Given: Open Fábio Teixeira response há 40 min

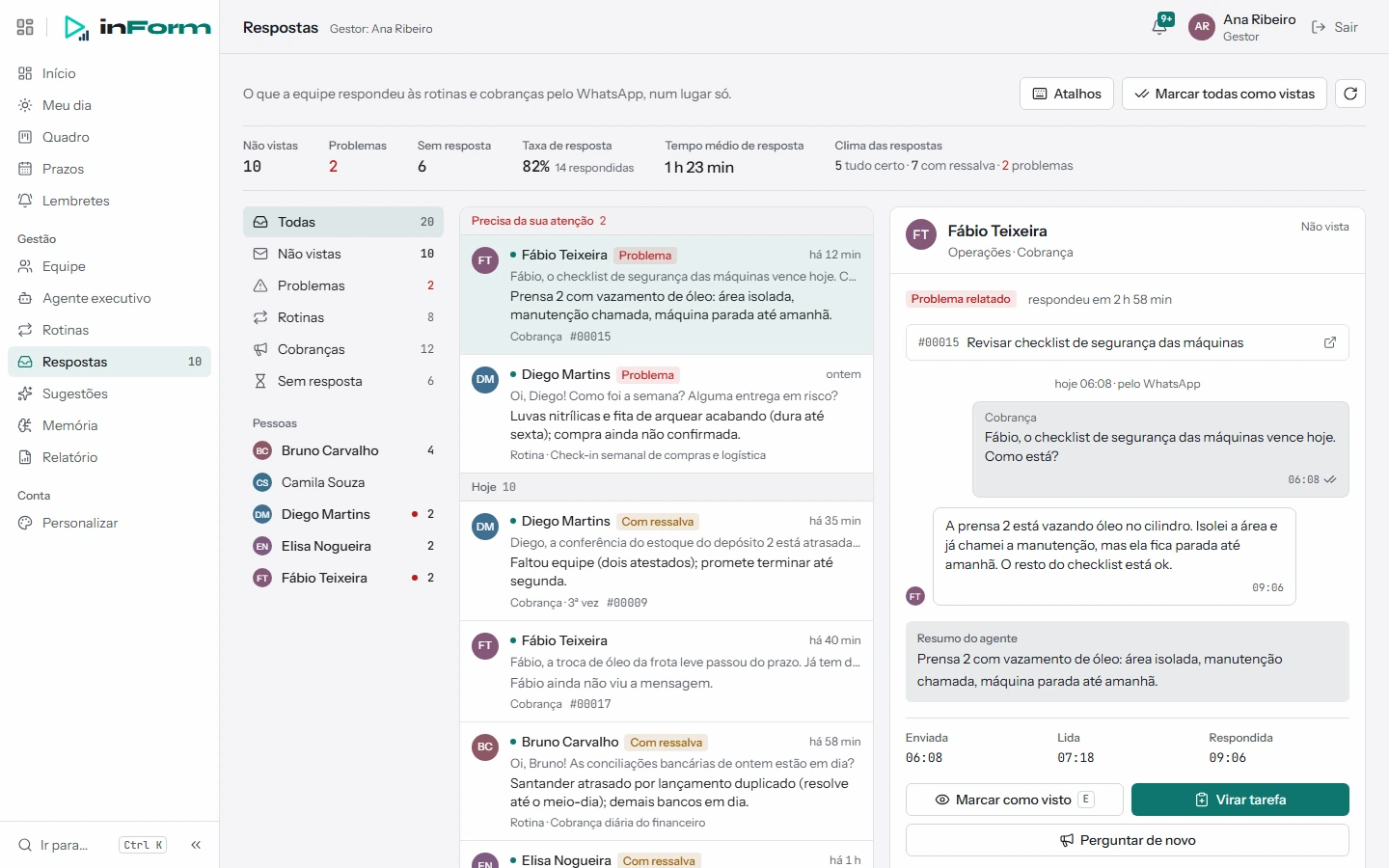Looking at the screenshot, I should coord(667,671).
